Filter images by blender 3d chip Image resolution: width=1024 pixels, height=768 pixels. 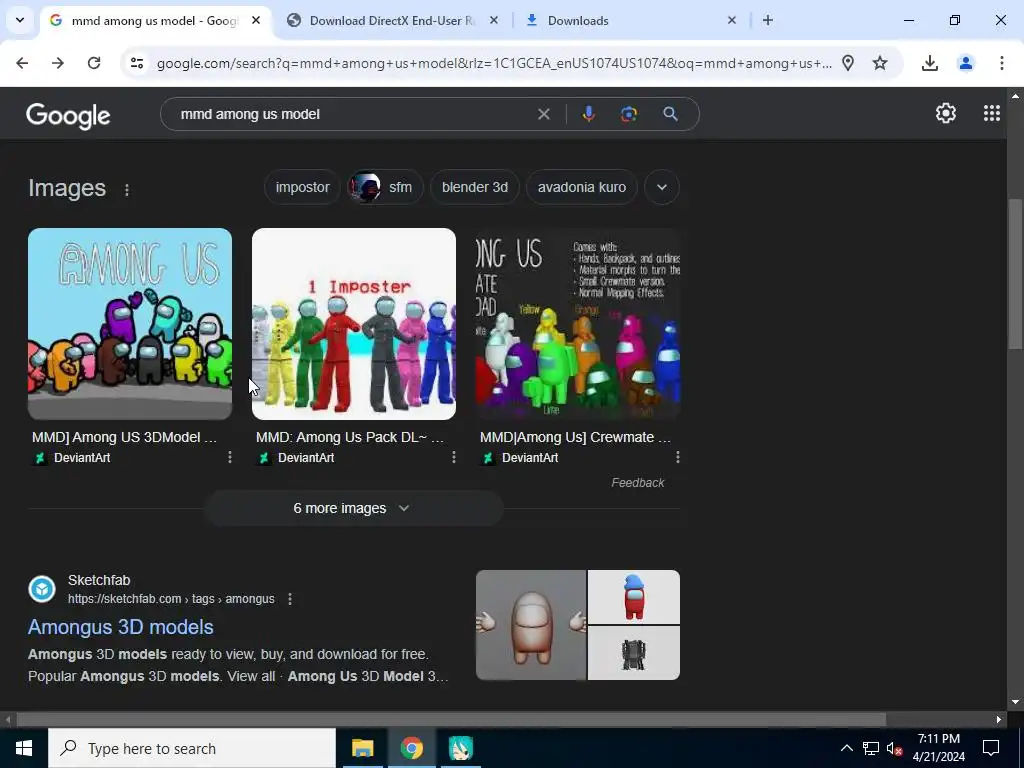(x=475, y=187)
